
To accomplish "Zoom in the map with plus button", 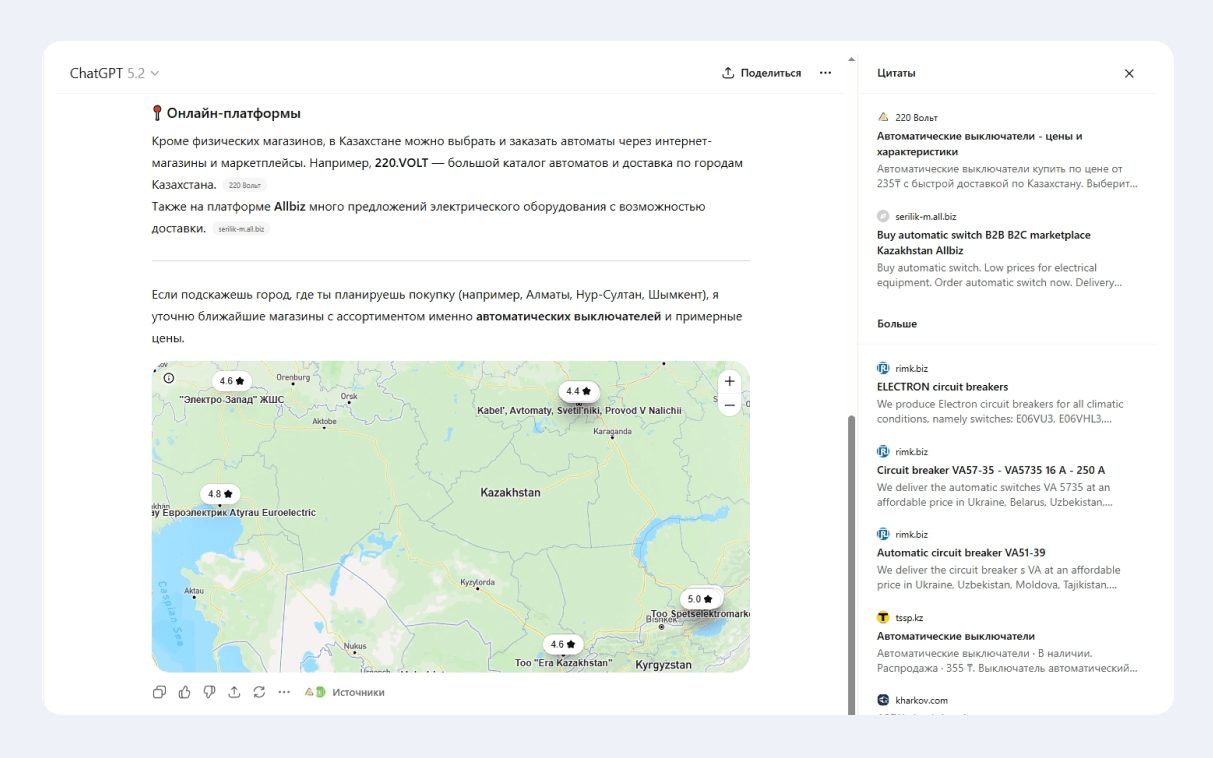I will click(730, 381).
